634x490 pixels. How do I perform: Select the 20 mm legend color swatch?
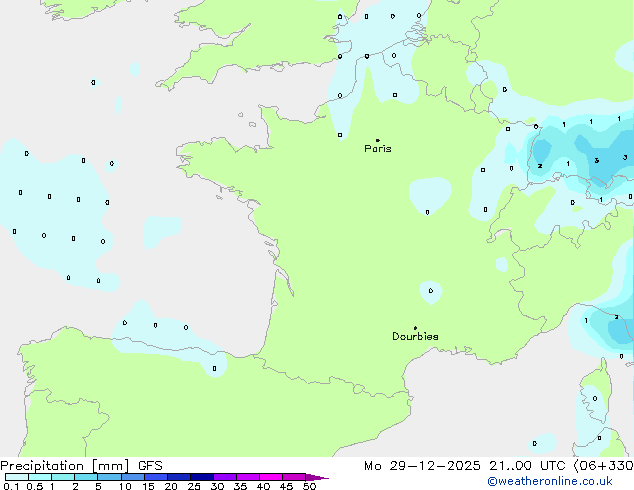click(179, 477)
